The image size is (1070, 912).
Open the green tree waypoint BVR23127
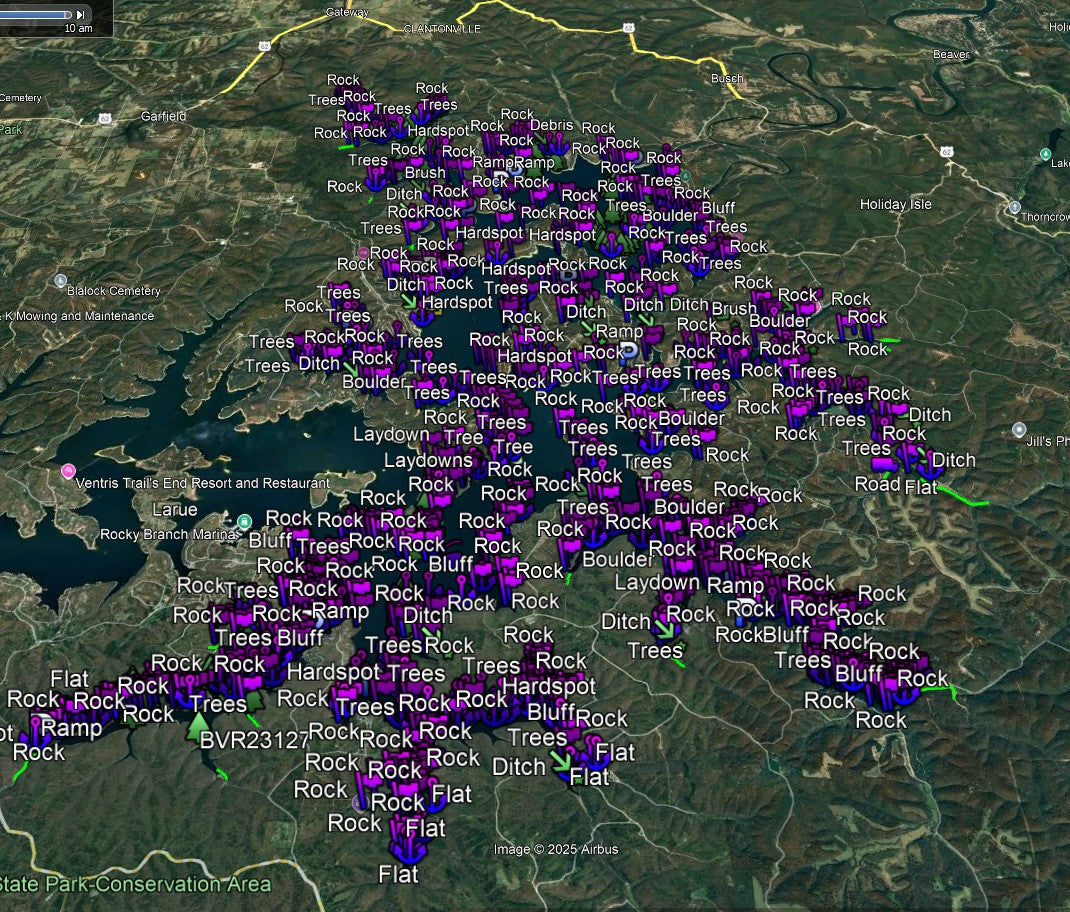[x=199, y=724]
